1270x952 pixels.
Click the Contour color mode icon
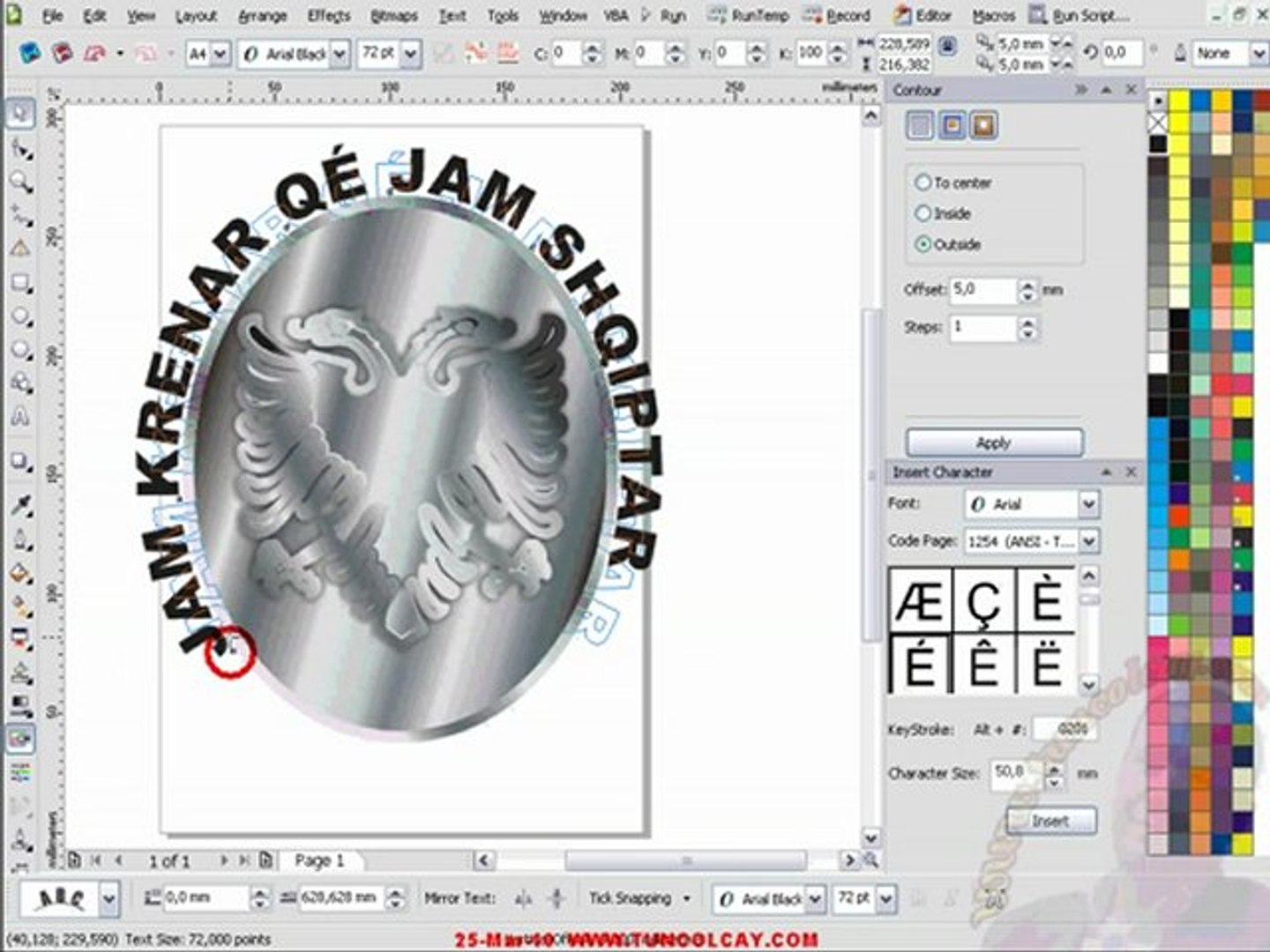[952, 126]
